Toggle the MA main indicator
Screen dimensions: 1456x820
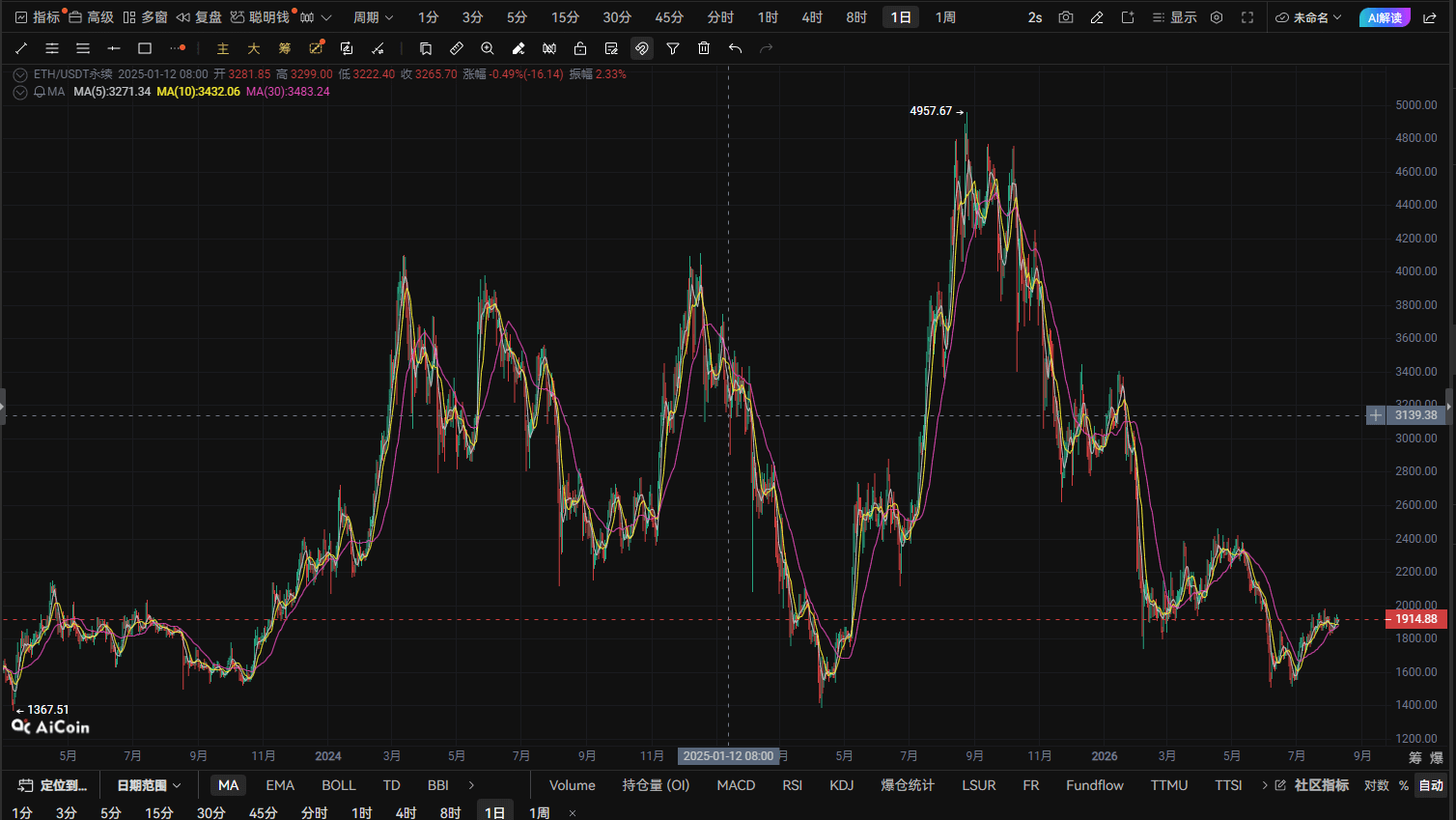[x=229, y=785]
